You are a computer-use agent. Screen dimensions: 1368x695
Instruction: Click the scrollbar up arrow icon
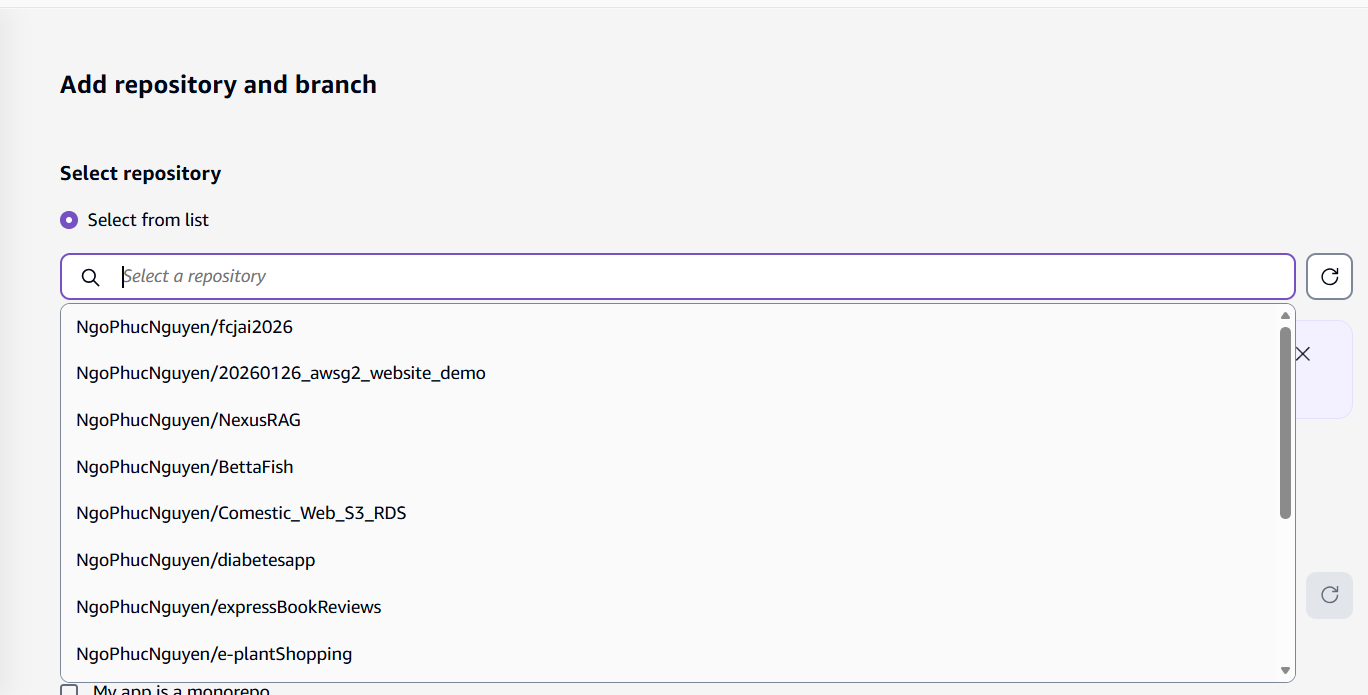point(1285,315)
